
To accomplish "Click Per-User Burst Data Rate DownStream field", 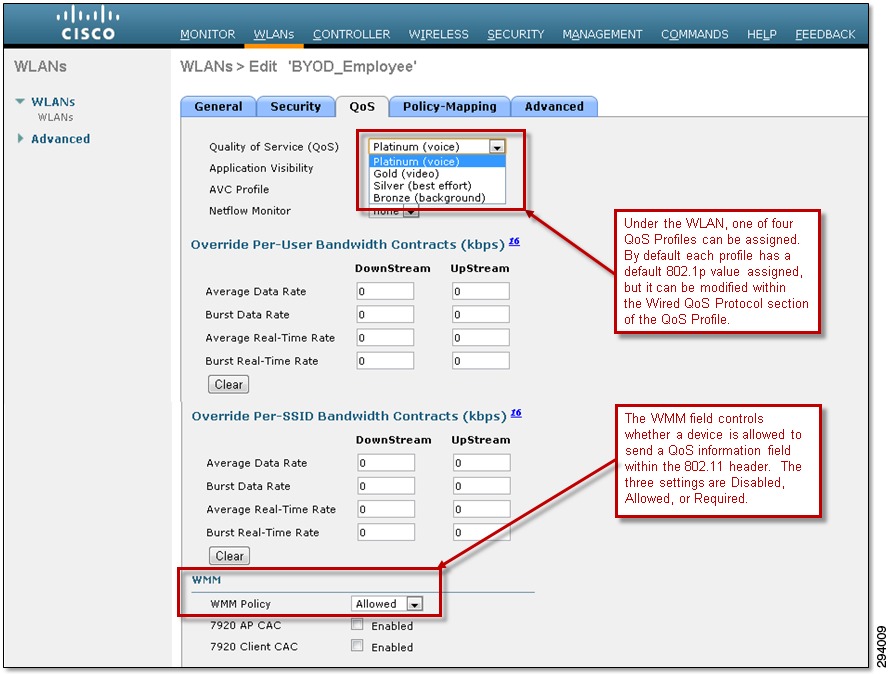I will (x=386, y=315).
